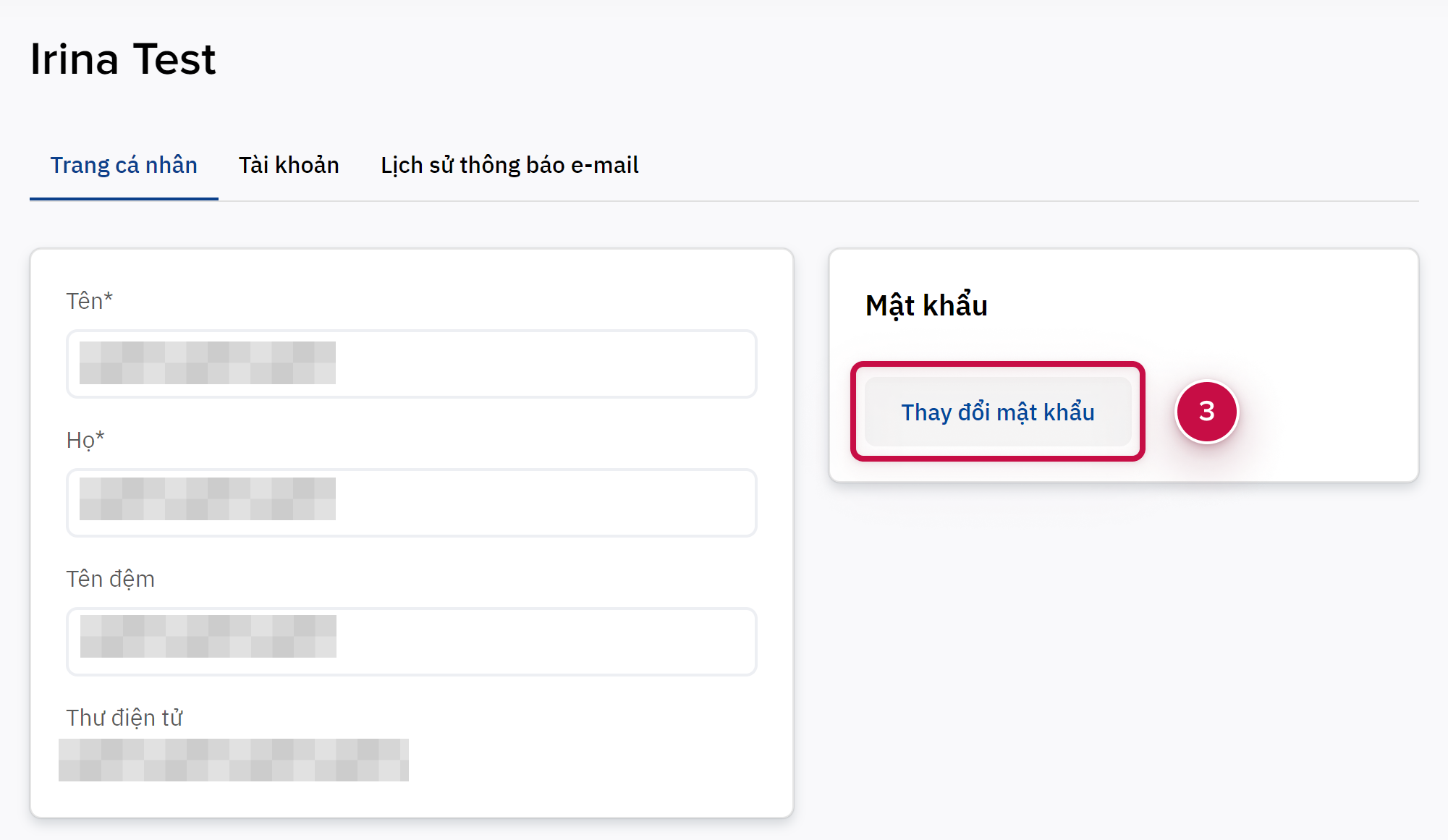This screenshot has width=1448, height=840.
Task: Click the Irina Test page heading
Action: [x=123, y=59]
